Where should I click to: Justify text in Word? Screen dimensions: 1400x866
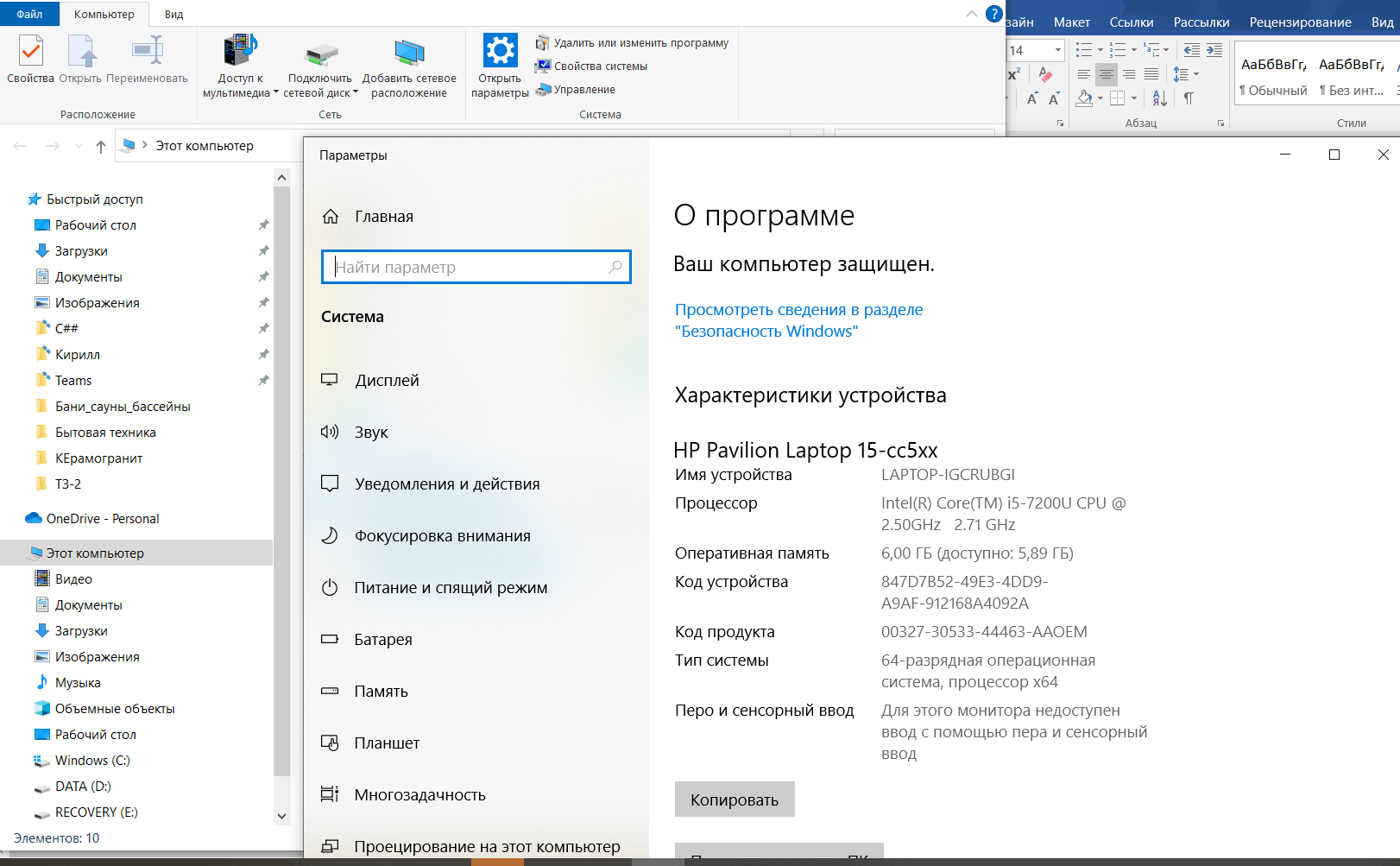1151,75
